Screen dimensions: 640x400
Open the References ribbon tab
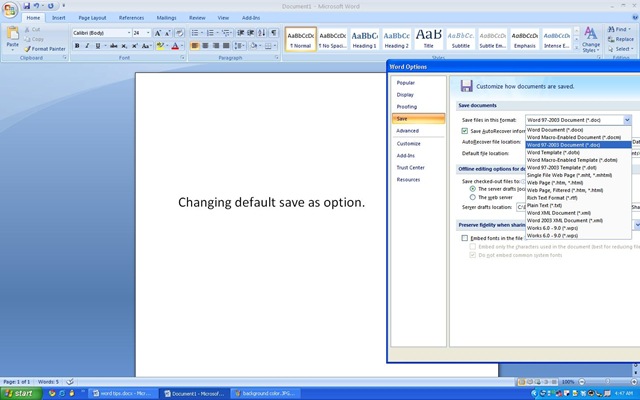tap(131, 18)
